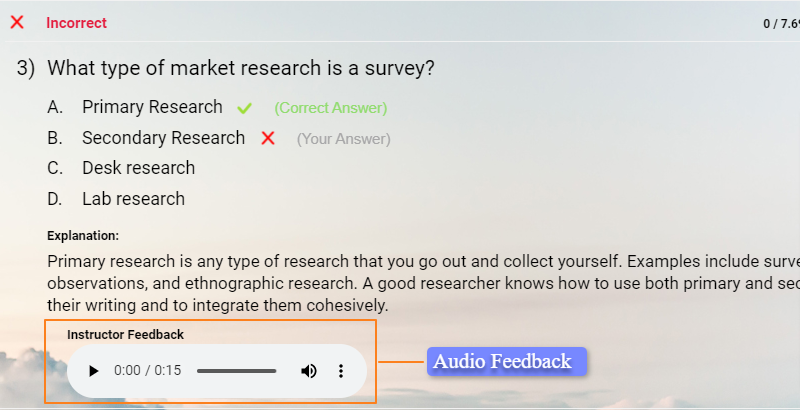Click the (Your Answer) label

point(343,139)
